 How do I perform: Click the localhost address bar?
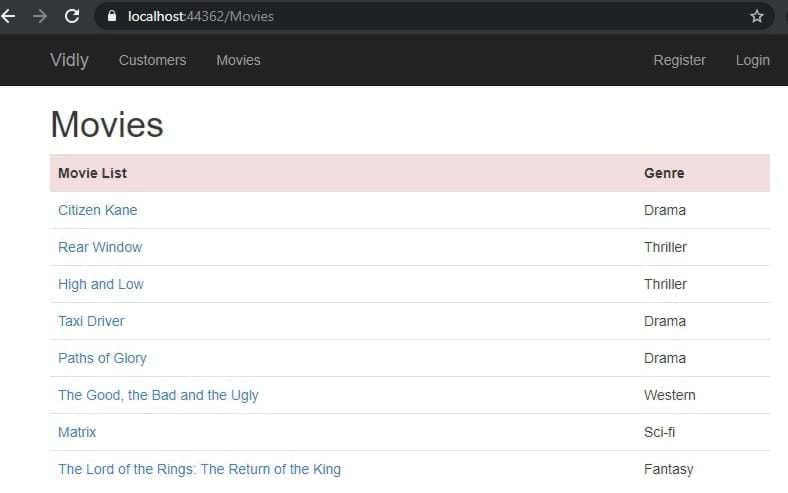(x=400, y=16)
